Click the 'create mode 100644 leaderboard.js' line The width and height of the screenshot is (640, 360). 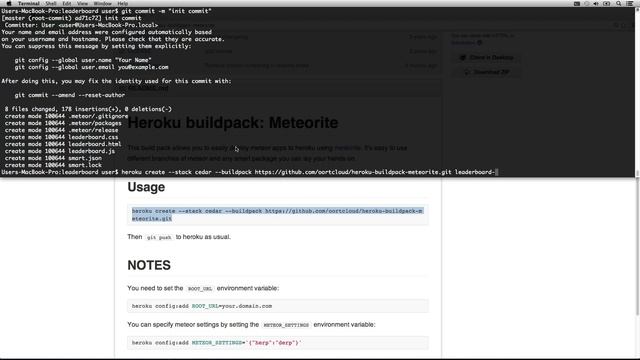pyautogui.click(x=60, y=151)
